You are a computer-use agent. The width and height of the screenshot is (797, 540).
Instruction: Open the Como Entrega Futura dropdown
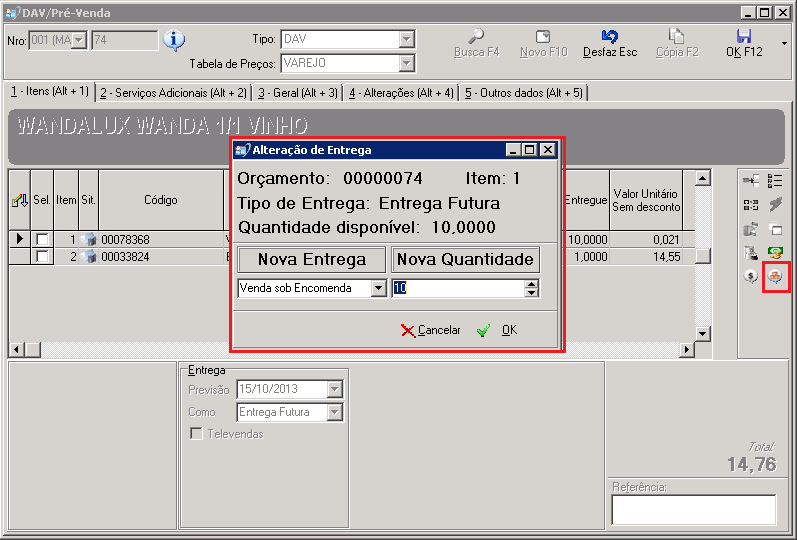(334, 412)
